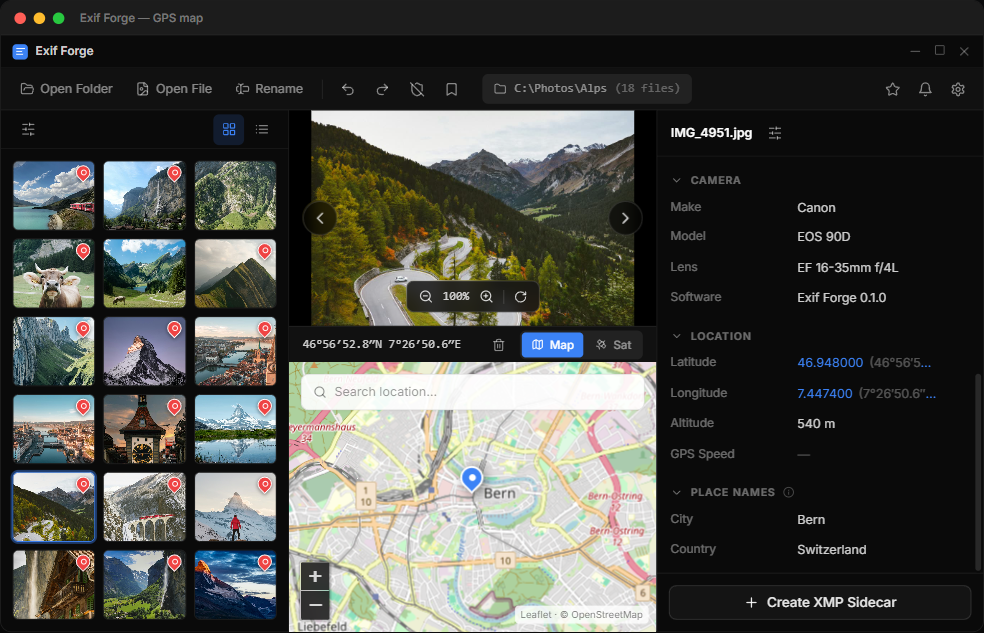Image resolution: width=984 pixels, height=633 pixels.
Task: Go to the previous photo
Action: 320,218
